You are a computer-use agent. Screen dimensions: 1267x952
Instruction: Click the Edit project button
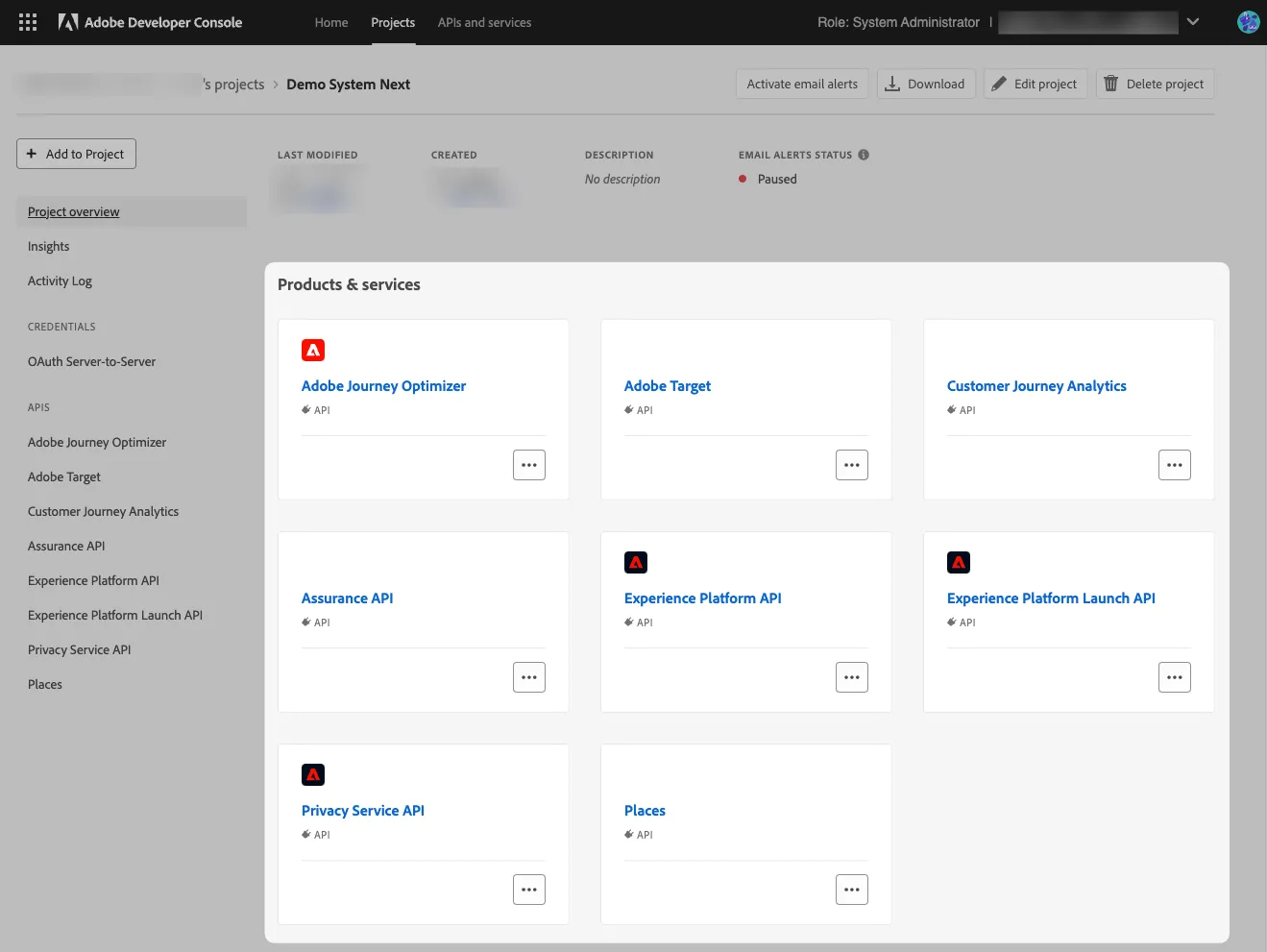coord(1036,84)
